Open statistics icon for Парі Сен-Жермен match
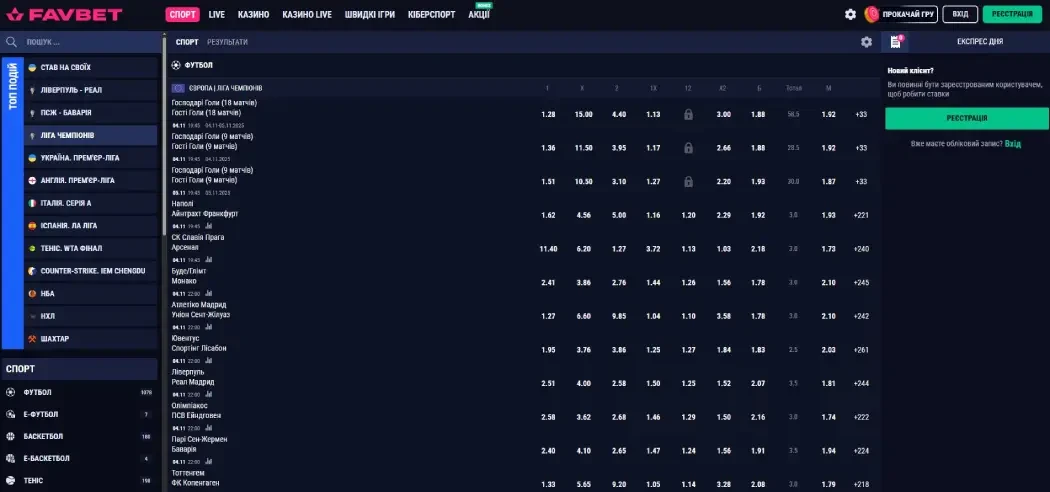This screenshot has height=492, width=1050. tap(208, 461)
